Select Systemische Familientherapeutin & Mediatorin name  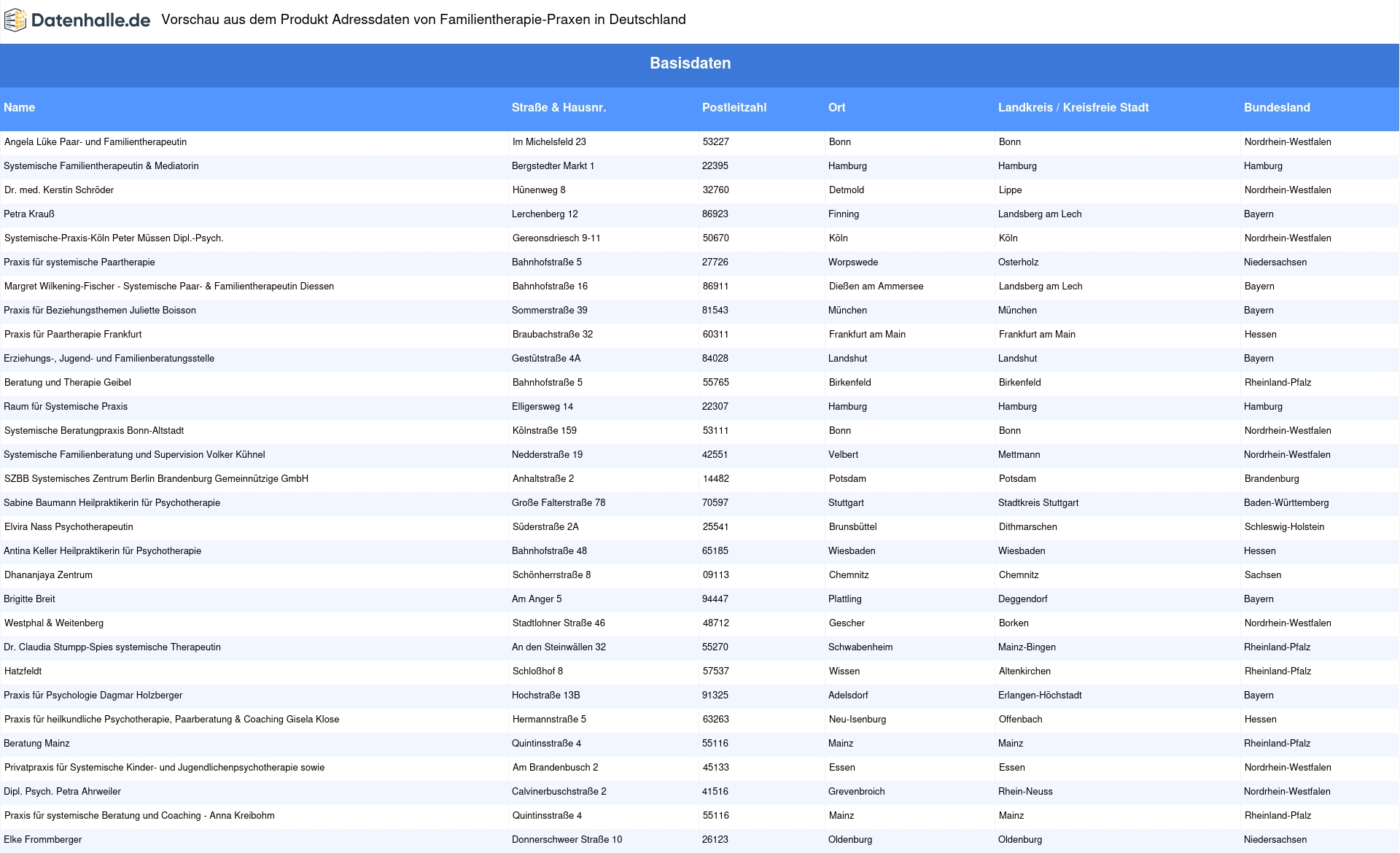(x=101, y=166)
